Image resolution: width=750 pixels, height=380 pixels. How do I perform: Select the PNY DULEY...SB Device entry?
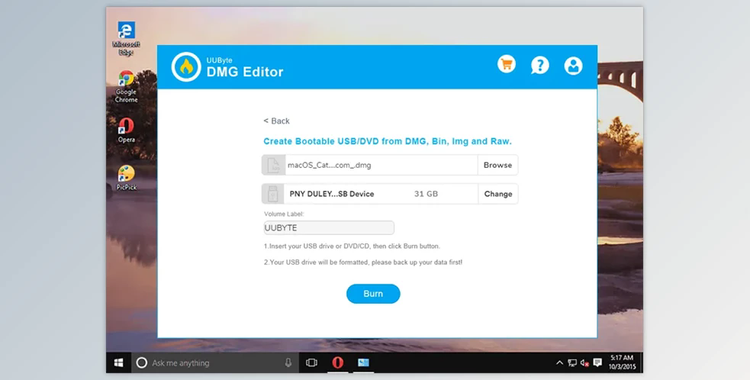pyautogui.click(x=331, y=194)
